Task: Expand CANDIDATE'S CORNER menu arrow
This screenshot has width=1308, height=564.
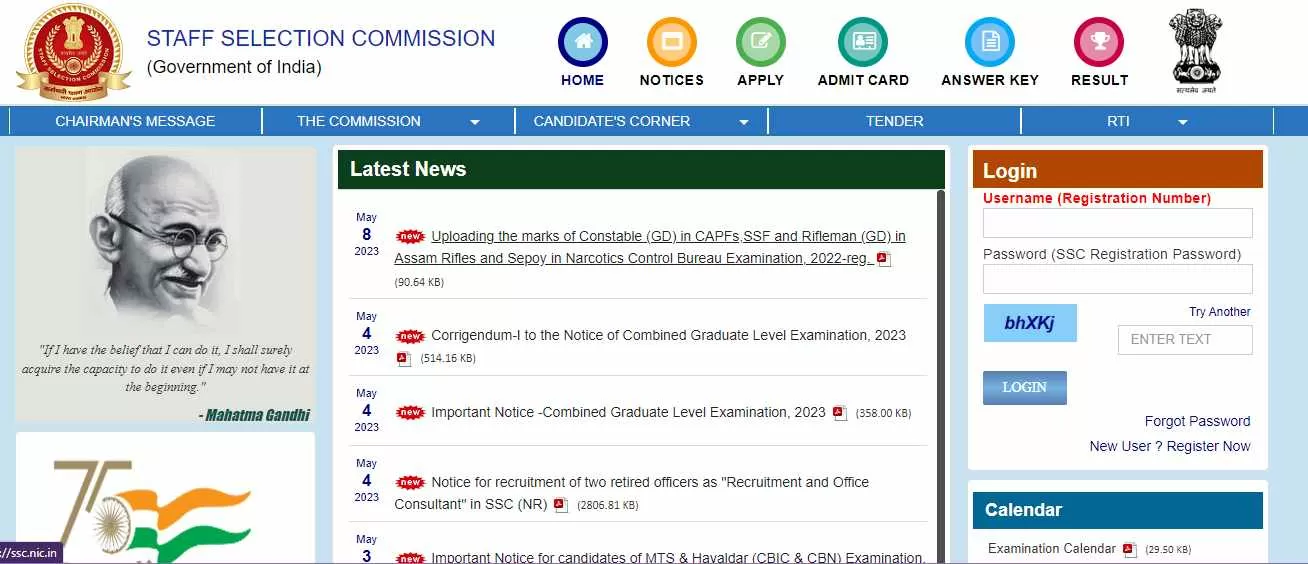Action: (x=744, y=122)
